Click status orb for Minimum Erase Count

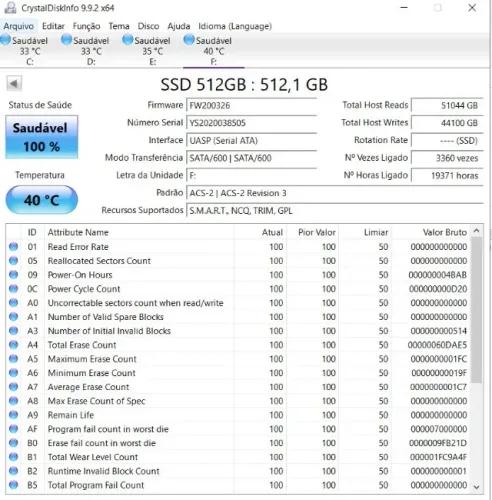(x=13, y=373)
